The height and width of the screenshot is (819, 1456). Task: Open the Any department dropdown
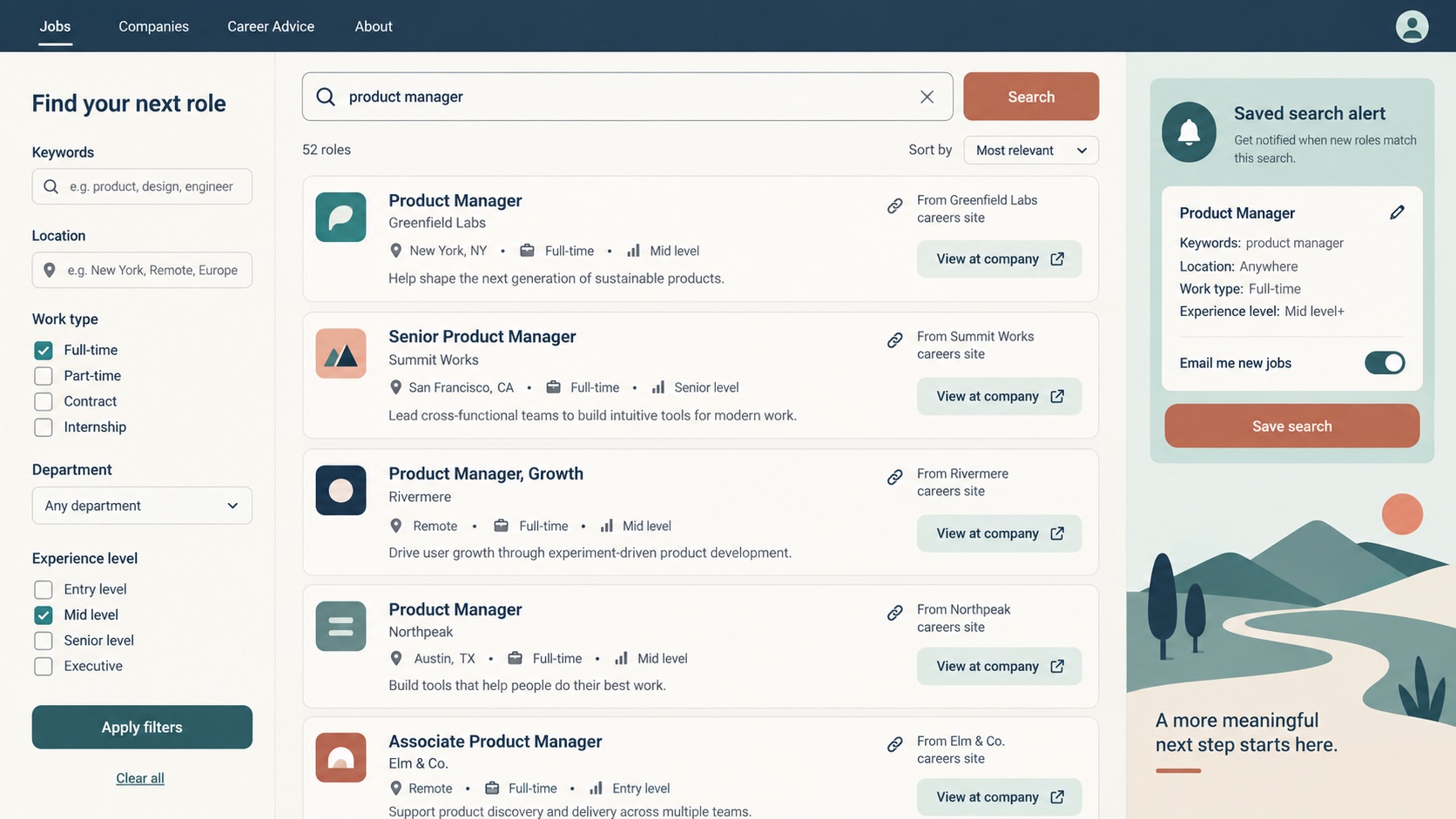pos(142,506)
